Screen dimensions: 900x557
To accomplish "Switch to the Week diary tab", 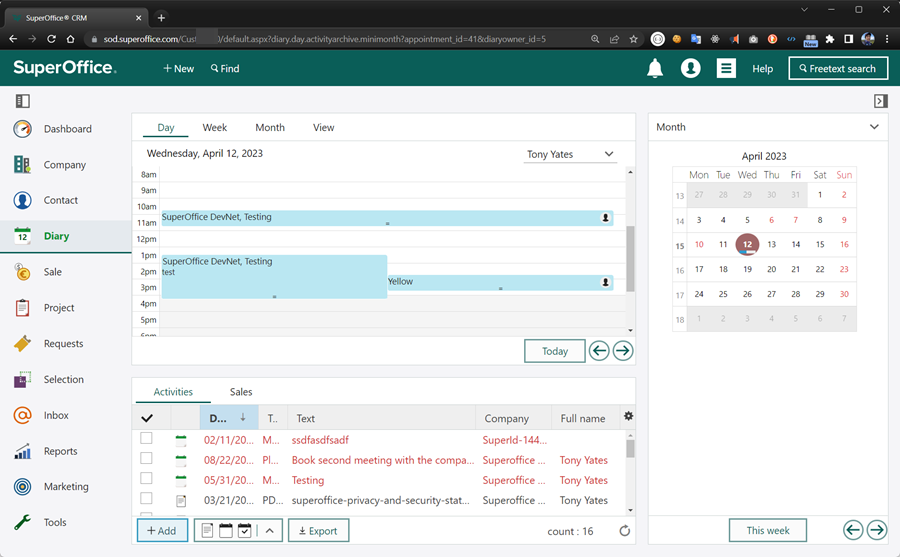I will pyautogui.click(x=214, y=128).
